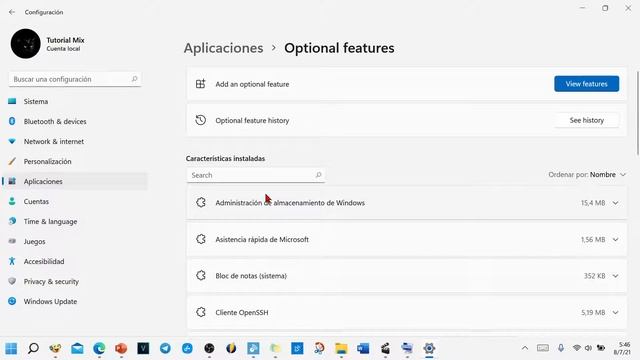
Task: Open PowerPoint from the taskbar
Action: click(x=121, y=349)
